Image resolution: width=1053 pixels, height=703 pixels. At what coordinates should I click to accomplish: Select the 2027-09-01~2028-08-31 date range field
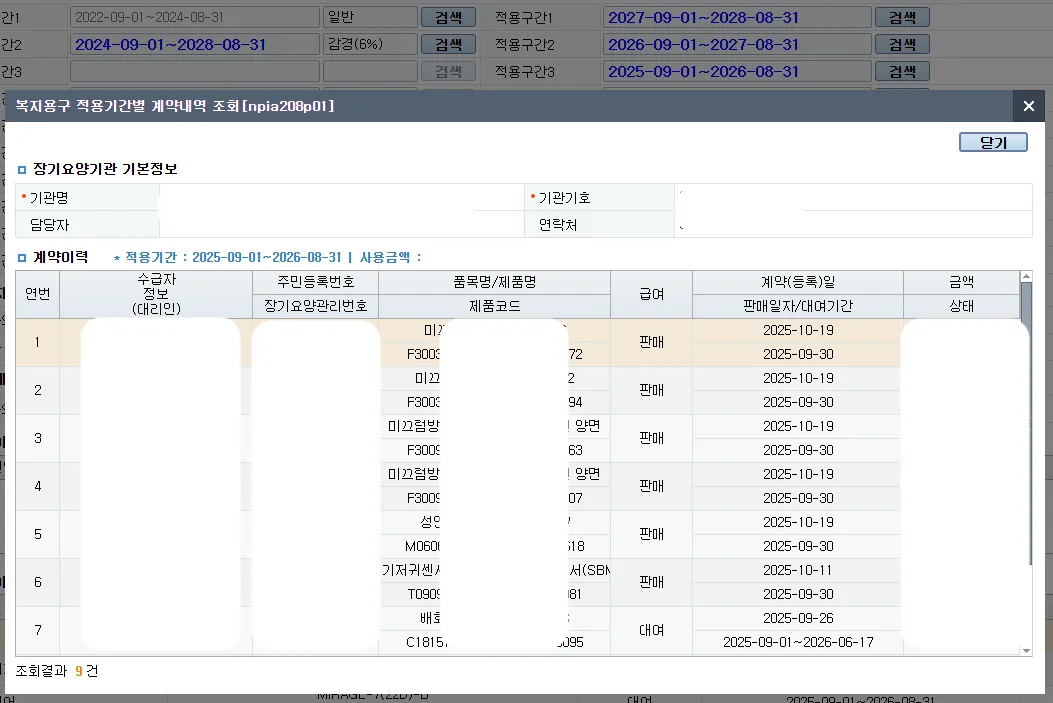(x=735, y=17)
